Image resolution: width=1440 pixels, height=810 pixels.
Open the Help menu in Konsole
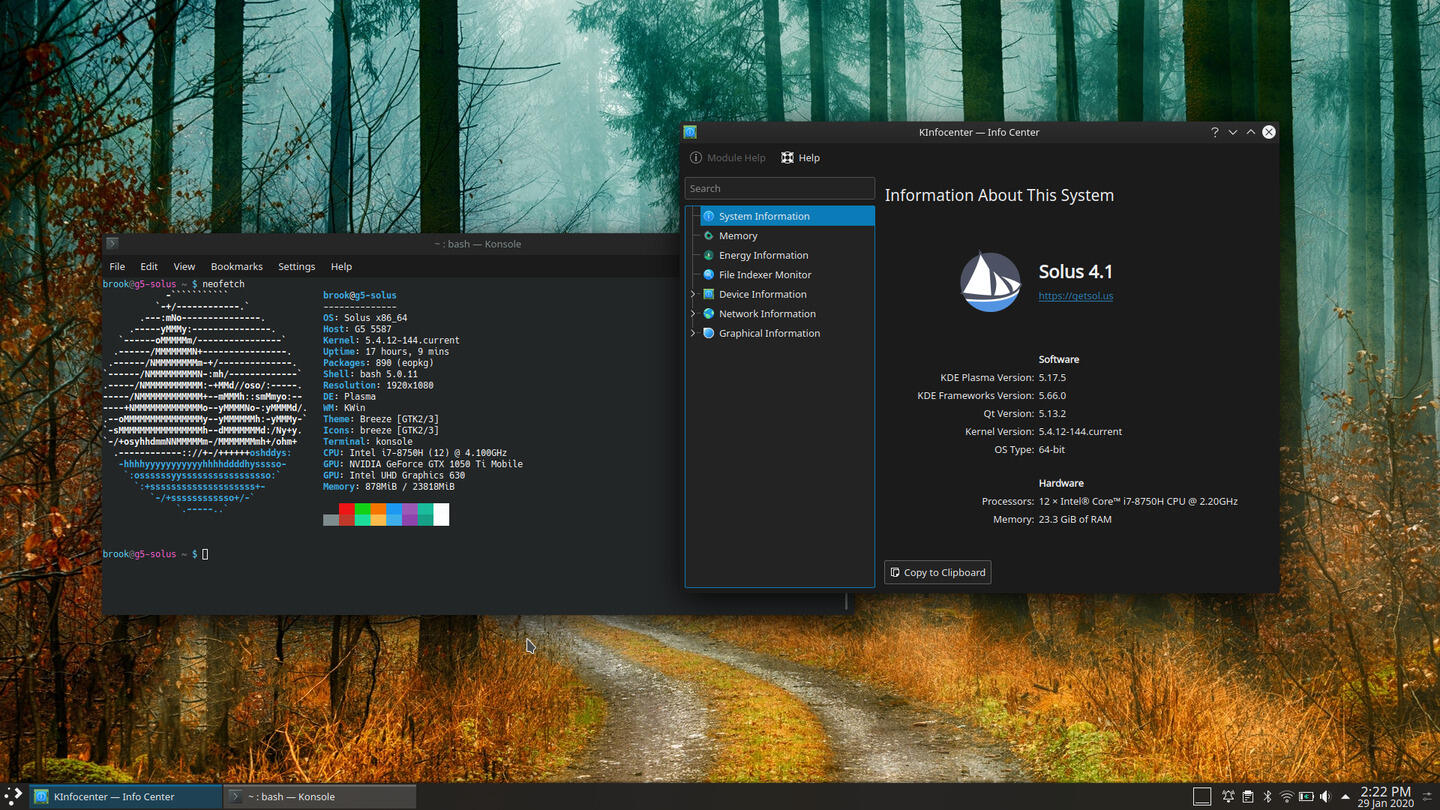(341, 267)
